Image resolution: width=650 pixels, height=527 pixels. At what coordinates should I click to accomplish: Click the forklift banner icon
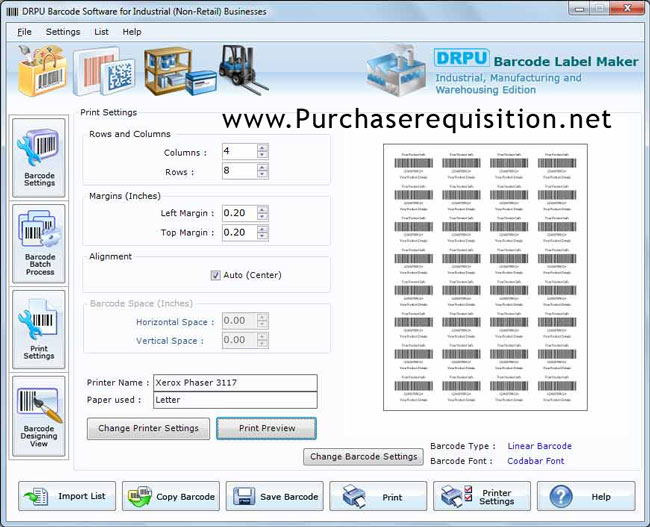click(242, 69)
